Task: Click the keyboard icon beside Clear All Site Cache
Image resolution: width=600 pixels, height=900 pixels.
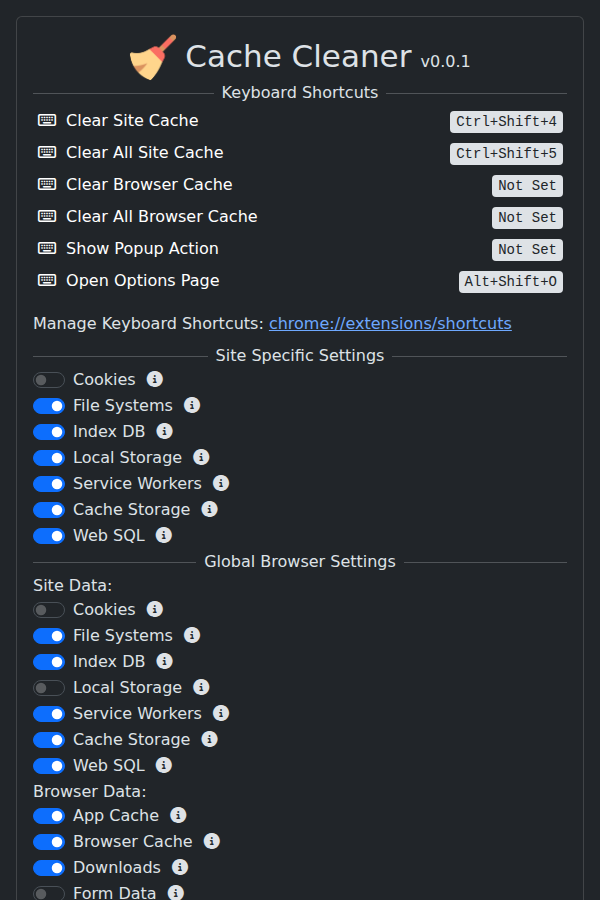Action: 46,152
